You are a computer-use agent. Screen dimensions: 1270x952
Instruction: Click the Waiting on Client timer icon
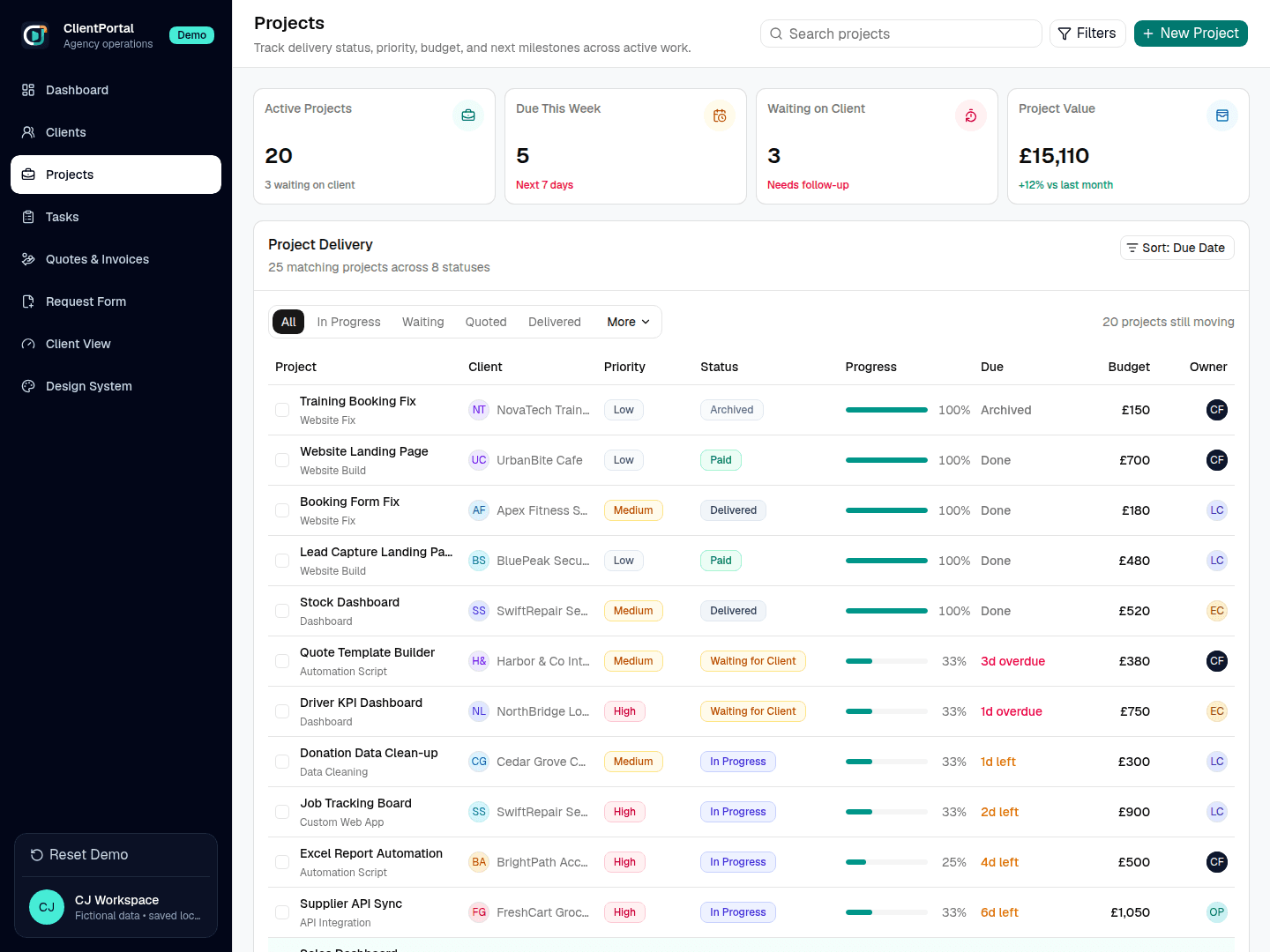point(971,115)
